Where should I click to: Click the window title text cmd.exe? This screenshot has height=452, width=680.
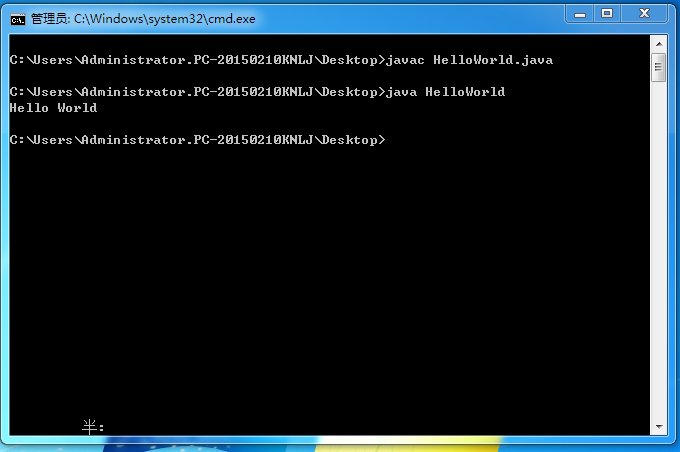click(143, 19)
